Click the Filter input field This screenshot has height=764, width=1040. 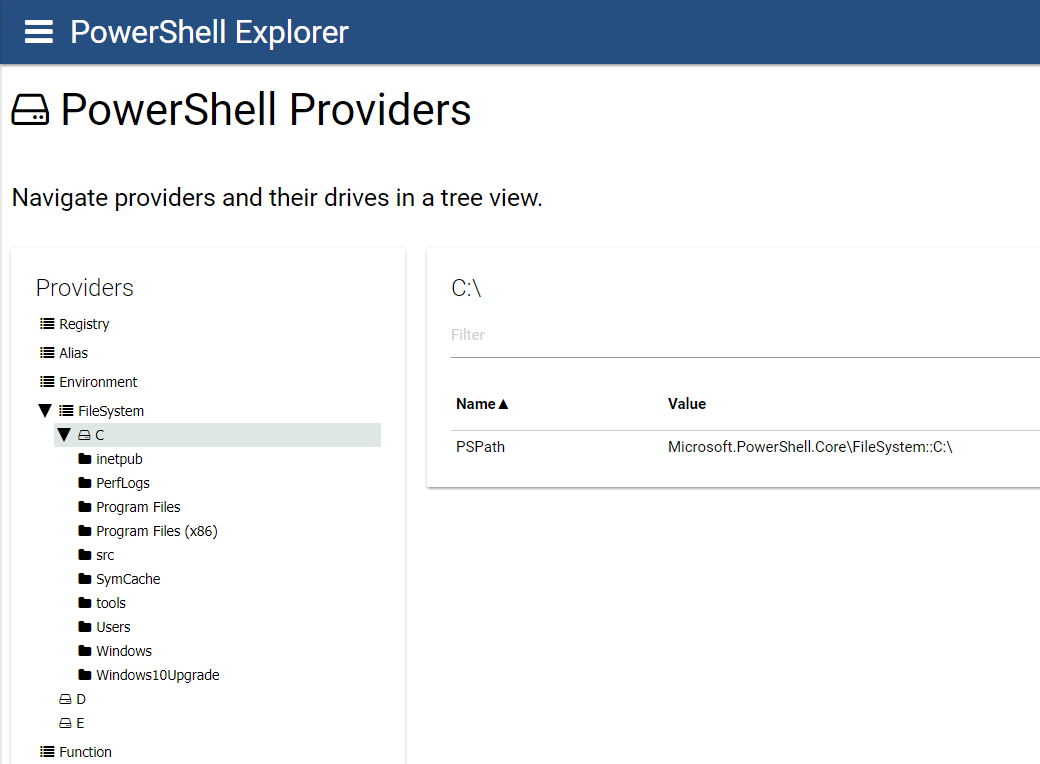coord(745,335)
